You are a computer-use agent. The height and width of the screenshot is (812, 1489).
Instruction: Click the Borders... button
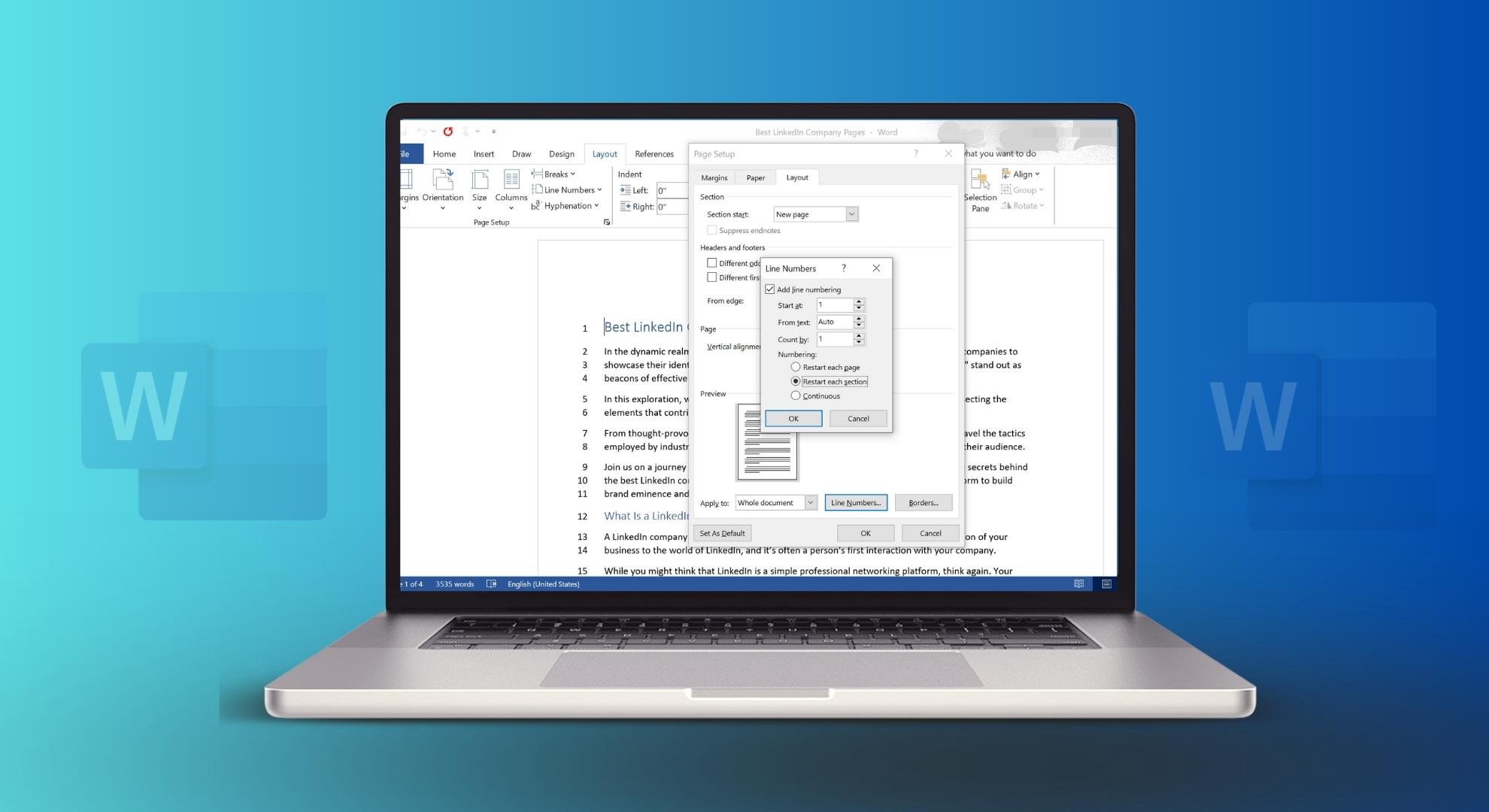point(923,503)
